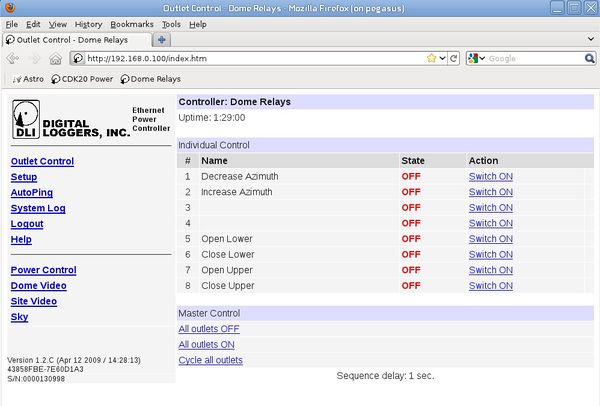This screenshot has width=600, height=406.
Task: Bookmark this page with the star icon
Action: tap(431, 58)
